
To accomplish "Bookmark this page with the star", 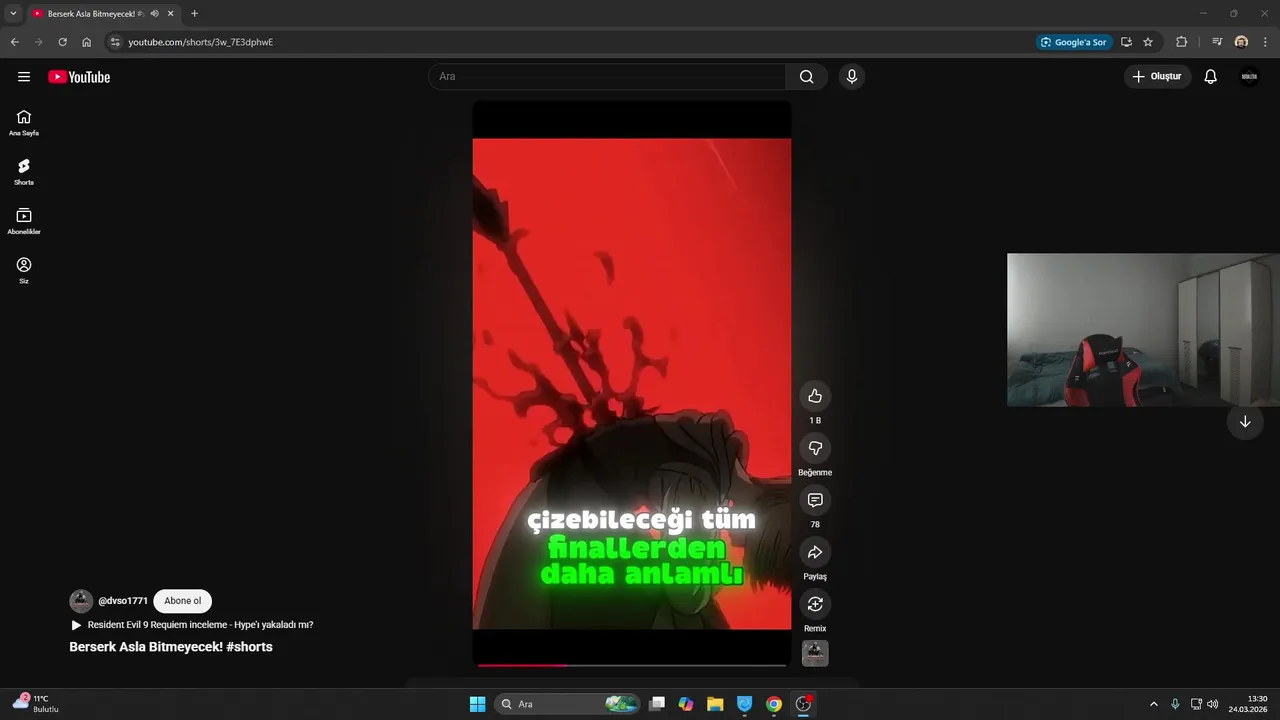I will 1148,42.
